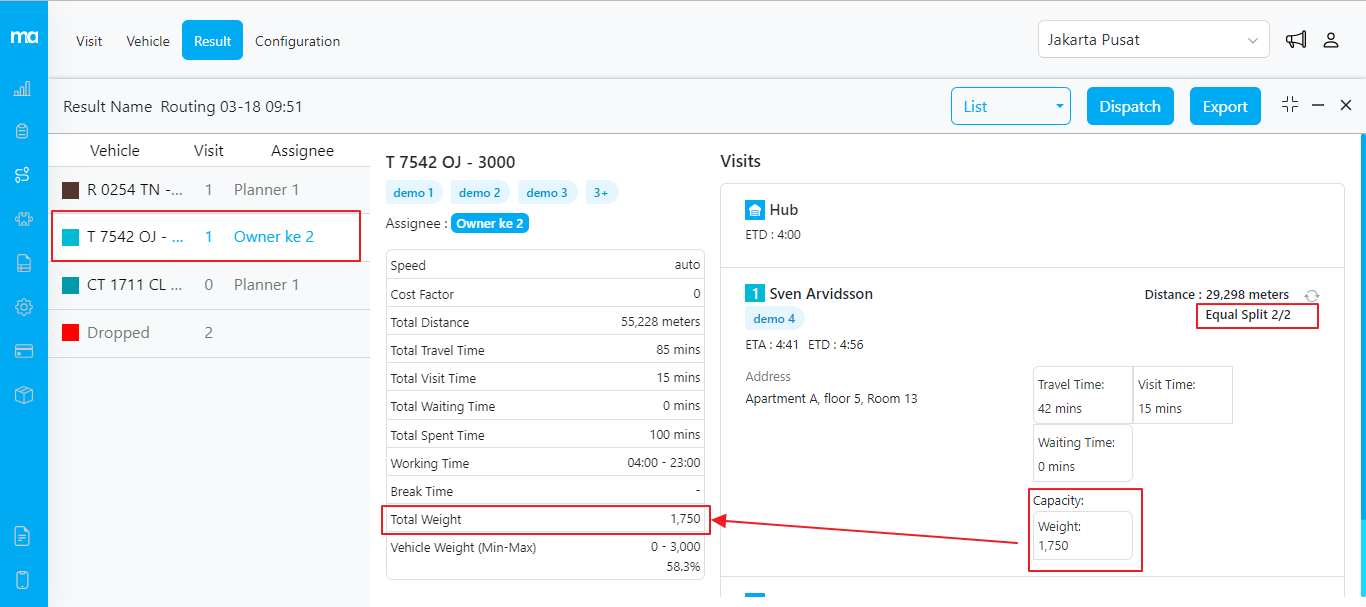Viewport: 1366px width, 607px height.
Task: Open the Jakarta Pusat hub dropdown
Action: pyautogui.click(x=1153, y=40)
